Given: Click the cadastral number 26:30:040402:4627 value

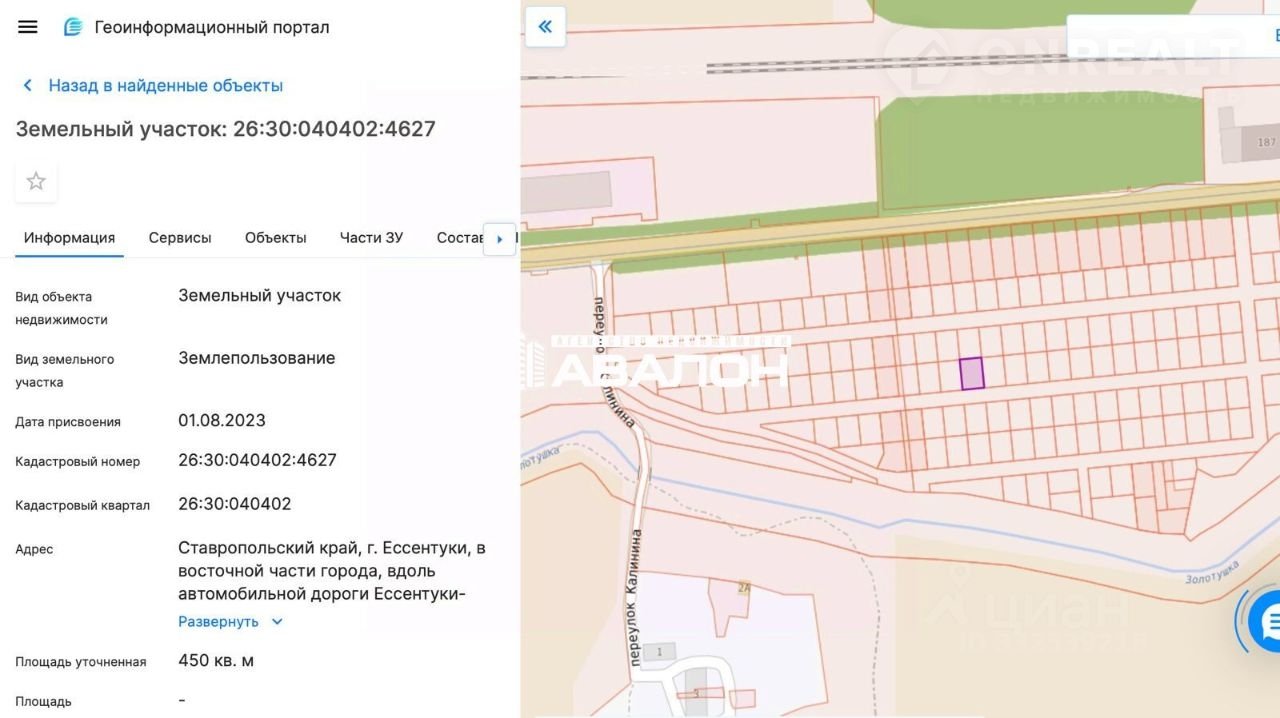Looking at the screenshot, I should point(257,460).
